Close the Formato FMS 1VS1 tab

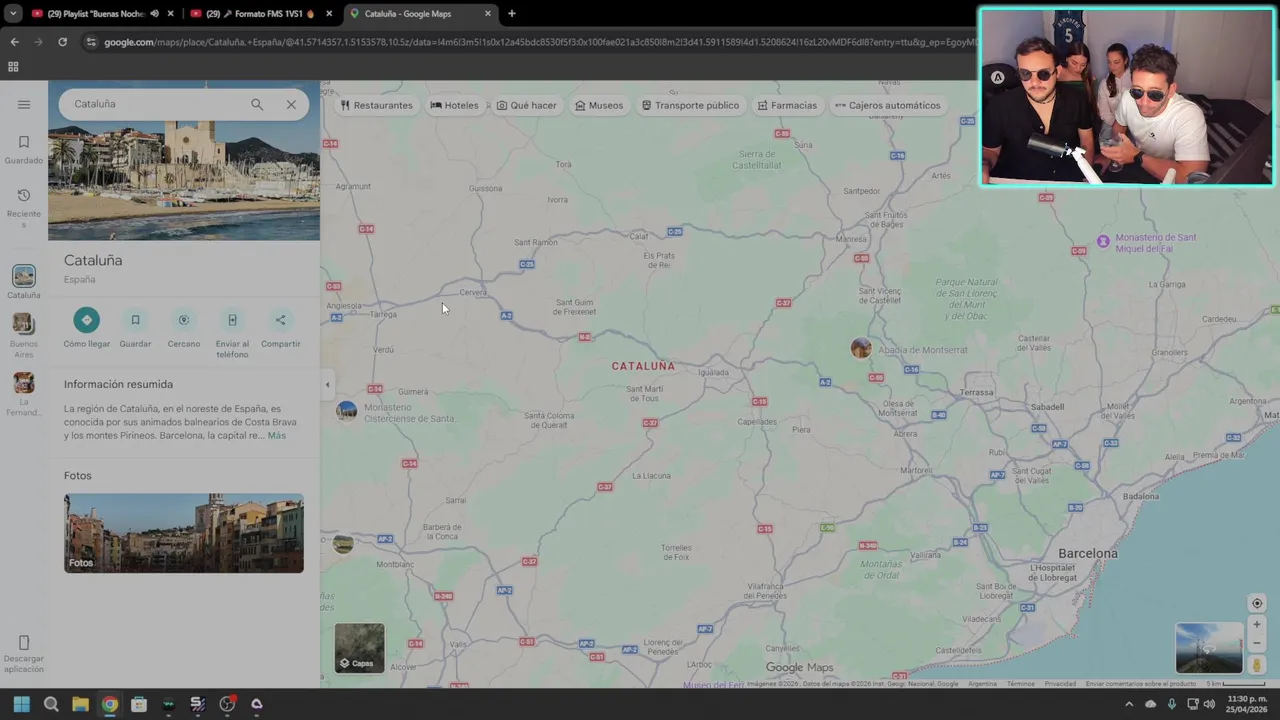coord(329,14)
